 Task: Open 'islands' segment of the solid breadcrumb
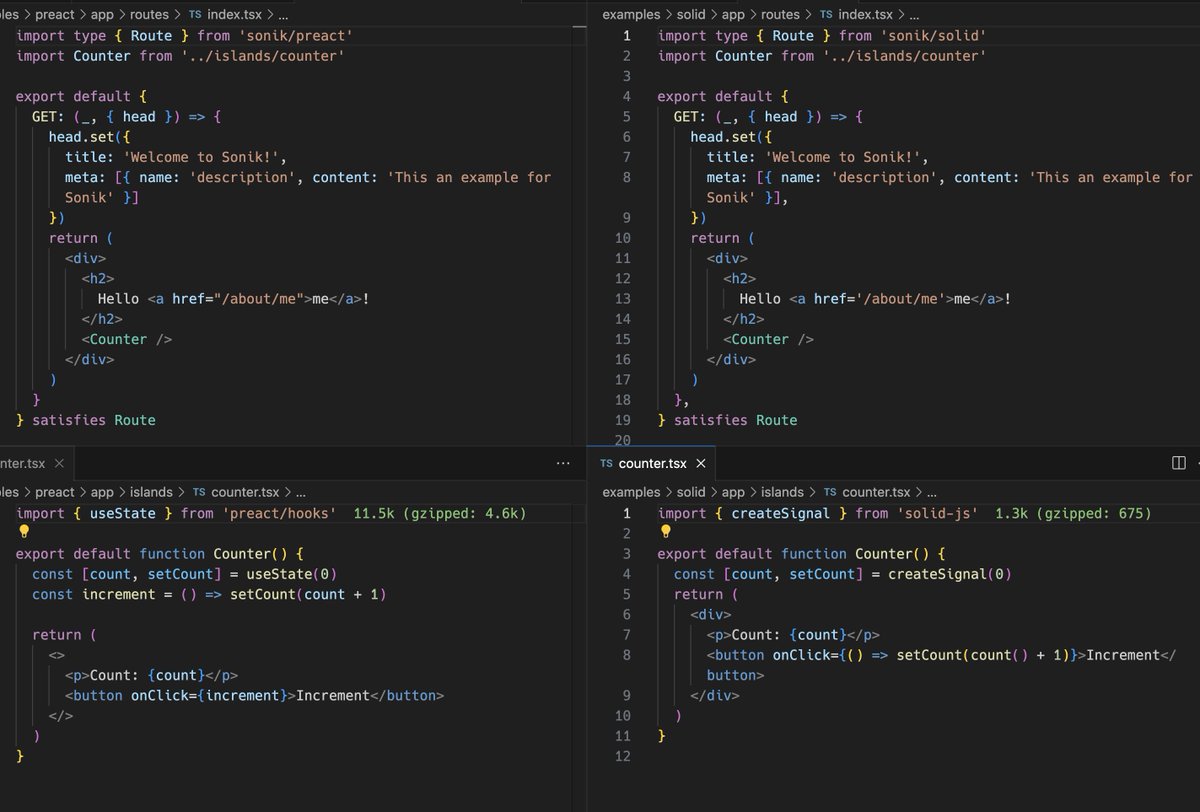tap(783, 492)
